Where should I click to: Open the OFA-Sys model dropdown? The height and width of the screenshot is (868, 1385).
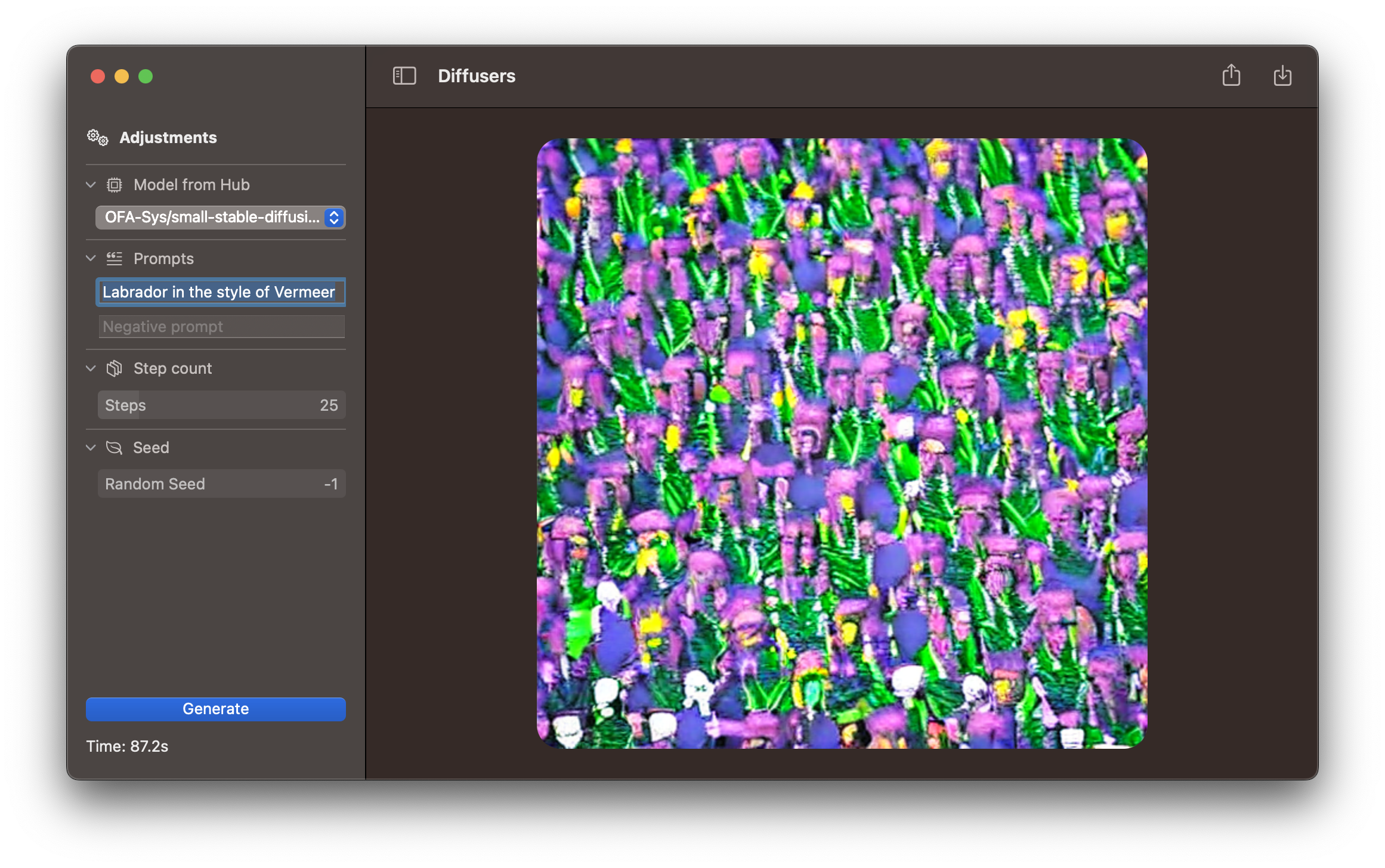tap(221, 218)
